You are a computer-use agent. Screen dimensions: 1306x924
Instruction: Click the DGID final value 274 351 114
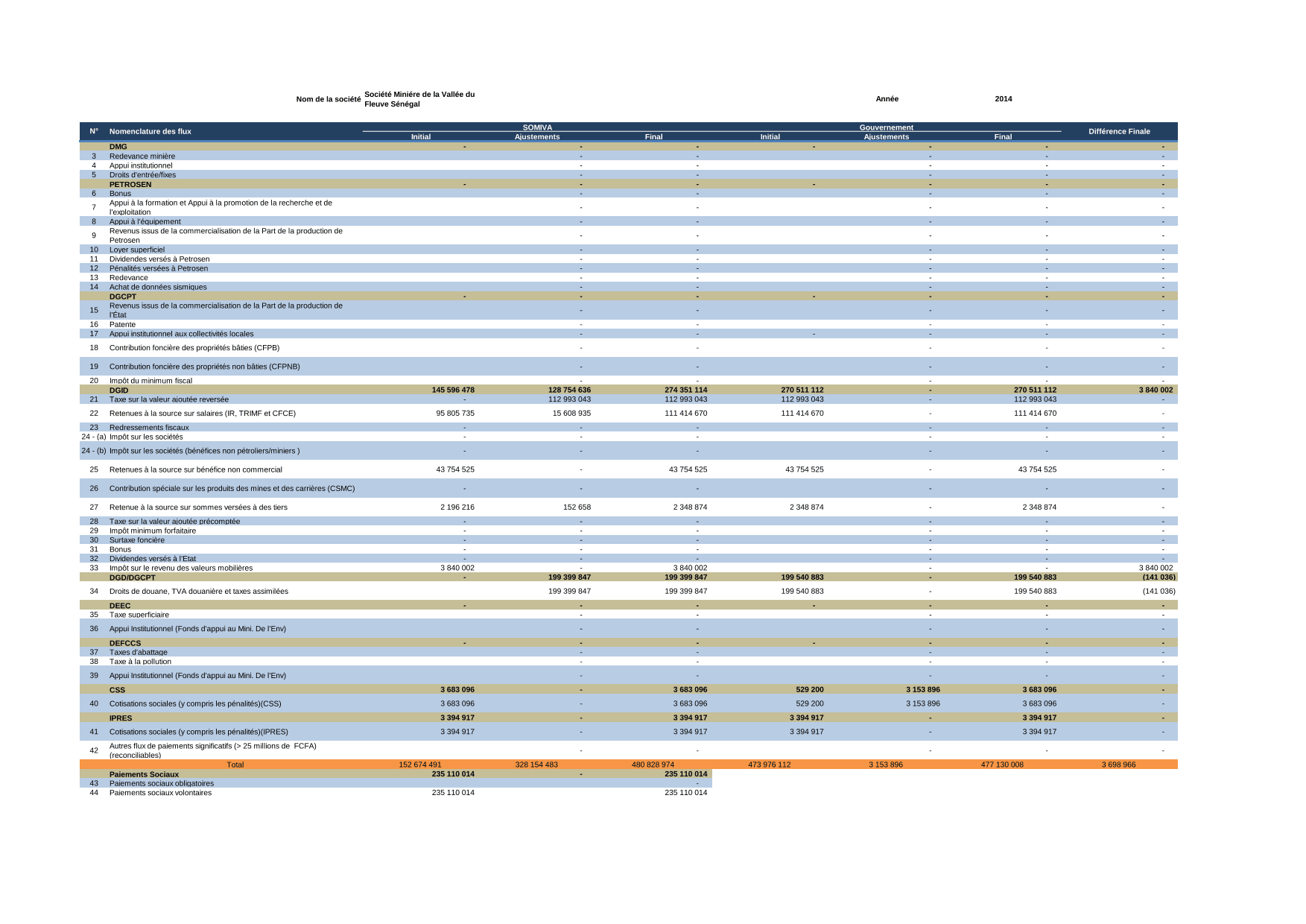(685, 390)
